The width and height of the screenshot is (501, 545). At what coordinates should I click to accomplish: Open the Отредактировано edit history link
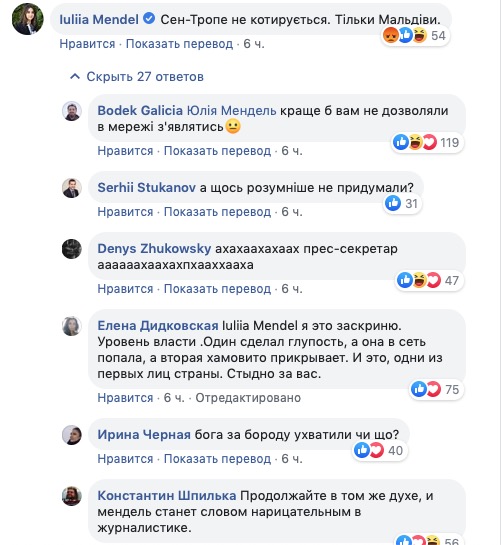point(248,398)
